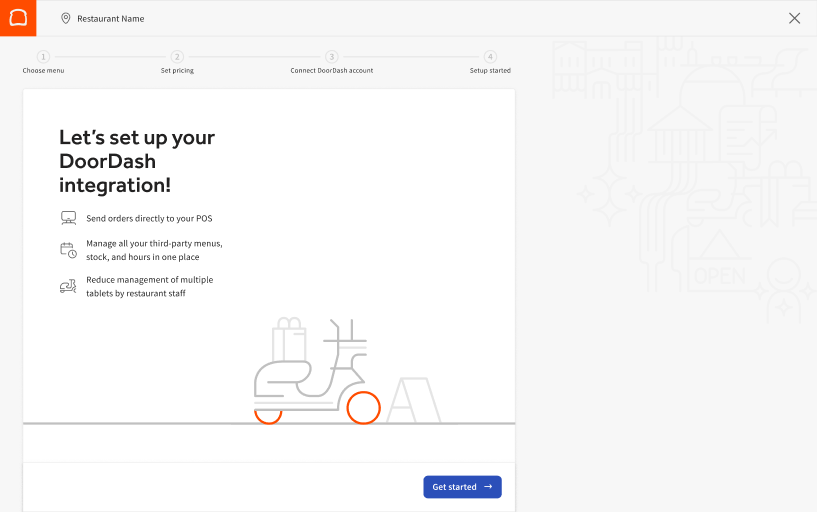Click the location pin icon
This screenshot has width=817, height=512.
coord(66,18)
